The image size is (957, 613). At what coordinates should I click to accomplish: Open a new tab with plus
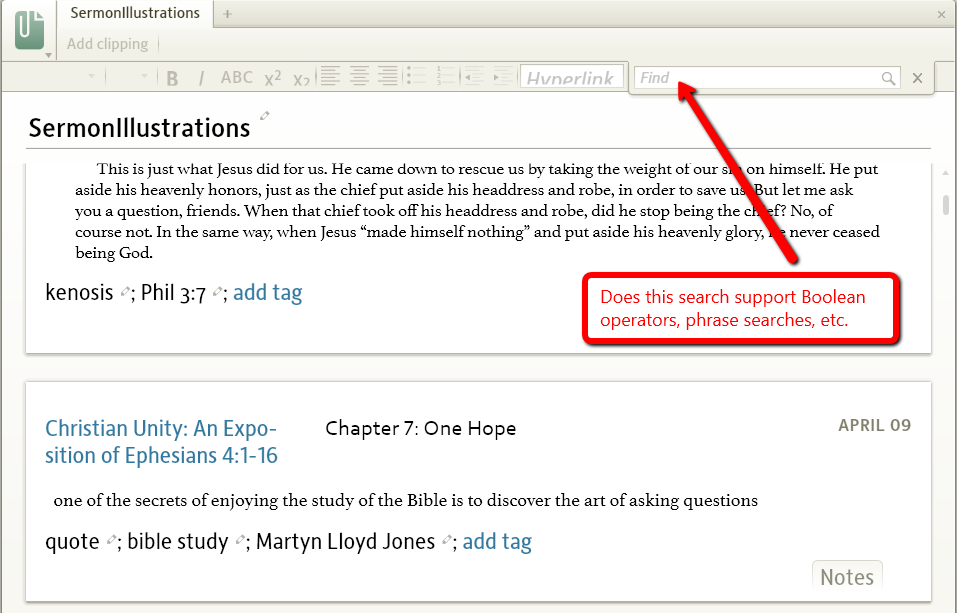227,14
